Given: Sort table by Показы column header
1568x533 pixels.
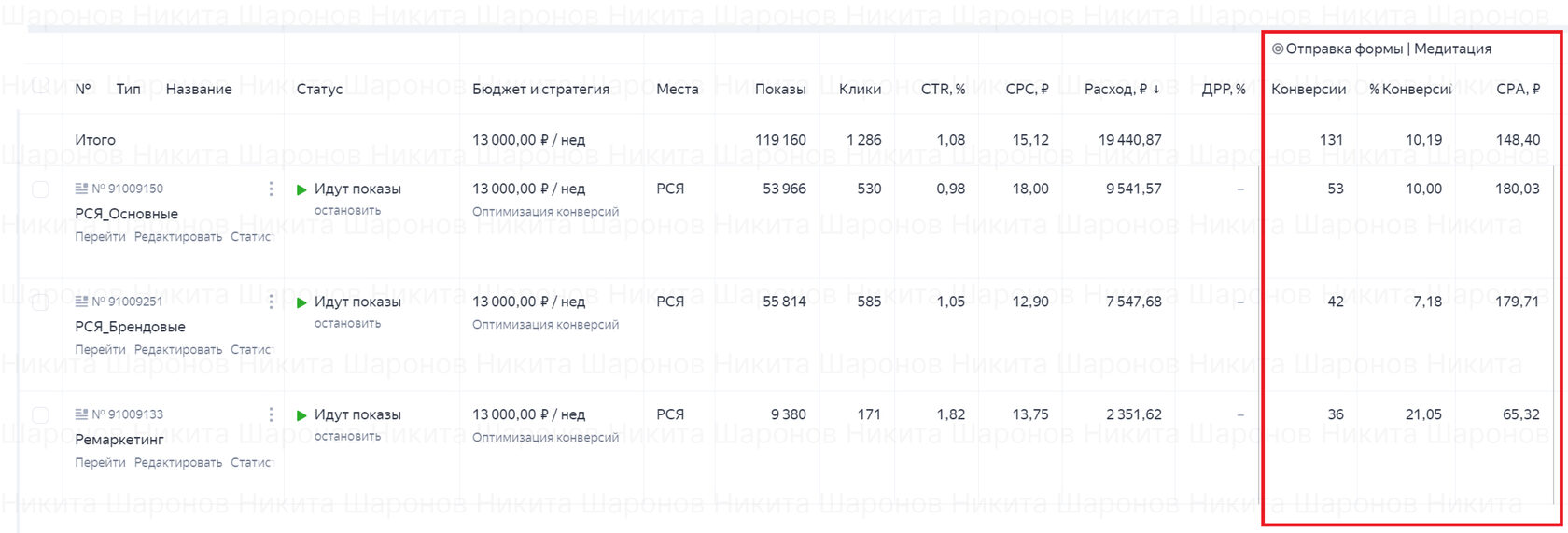Looking at the screenshot, I should point(779,90).
